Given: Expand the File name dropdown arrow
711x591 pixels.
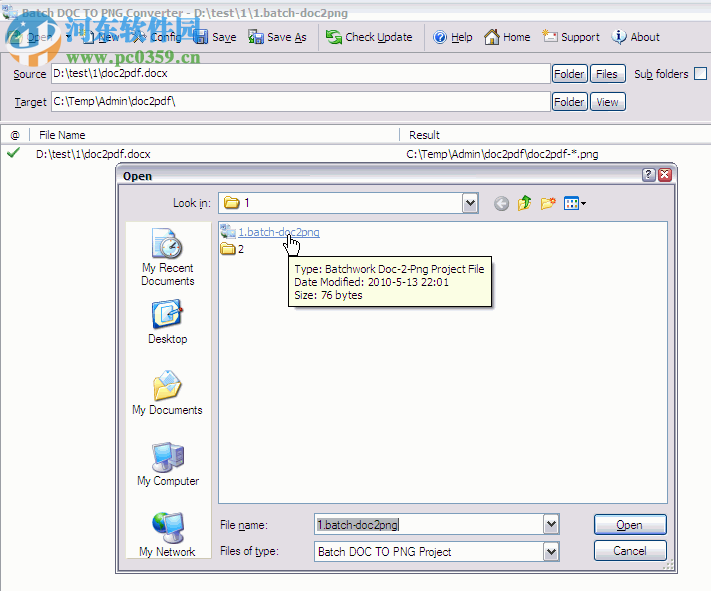Looking at the screenshot, I should click(551, 525).
